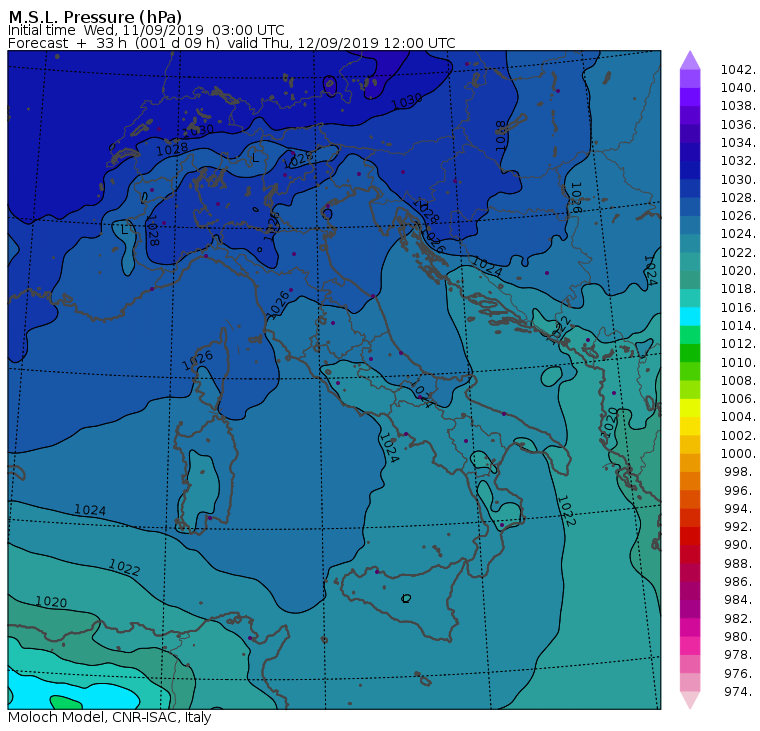Select the cyan swatch between 1016 and 1014
The height and width of the screenshot is (731, 760).
click(690, 317)
